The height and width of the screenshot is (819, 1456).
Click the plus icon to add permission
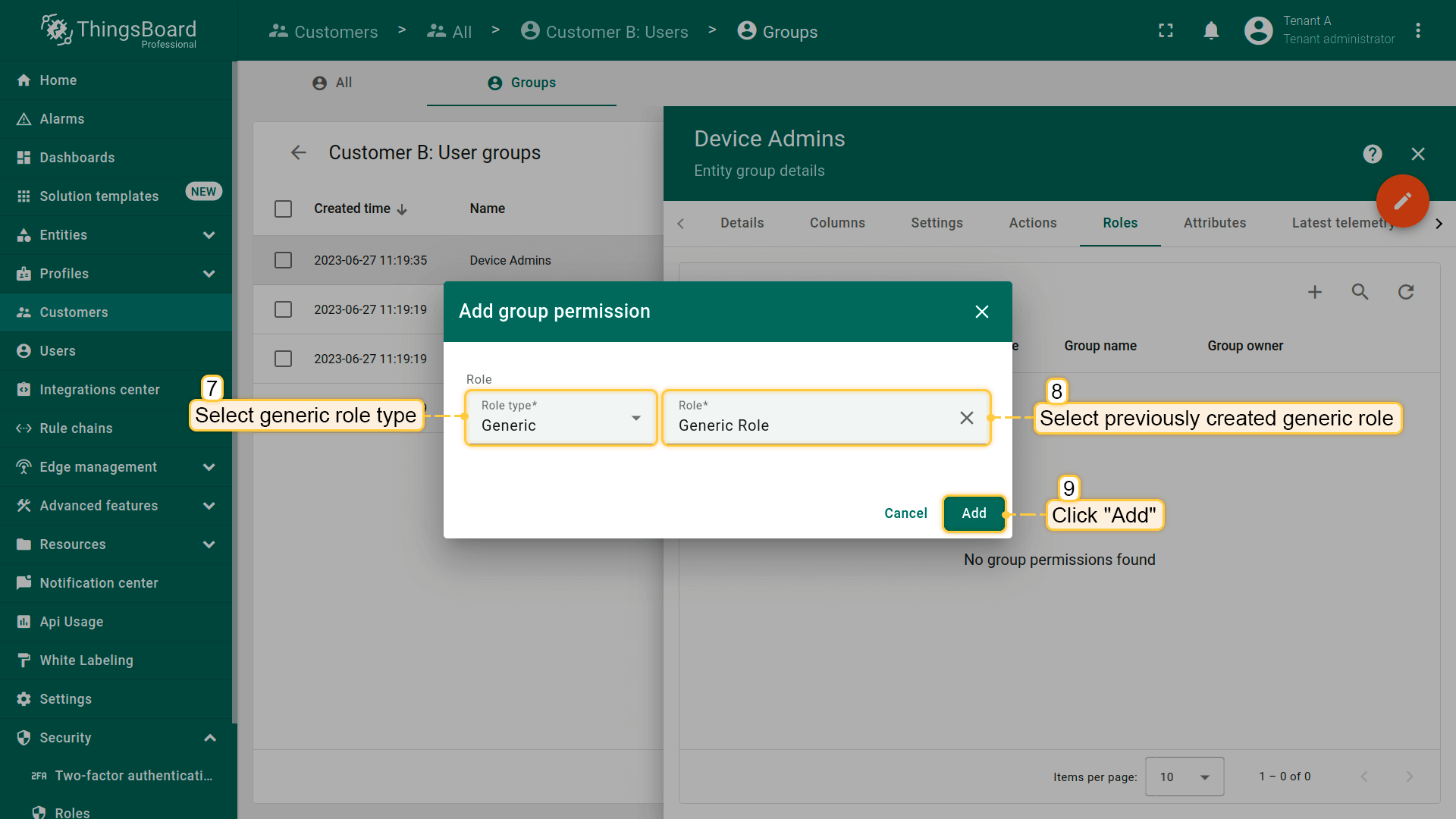click(1315, 292)
